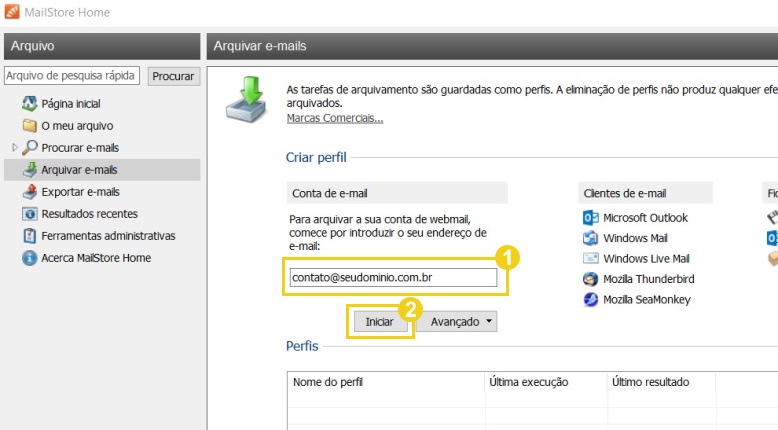The image size is (778, 430).
Task: Click the MailStore Home logo icon
Action: point(11,12)
